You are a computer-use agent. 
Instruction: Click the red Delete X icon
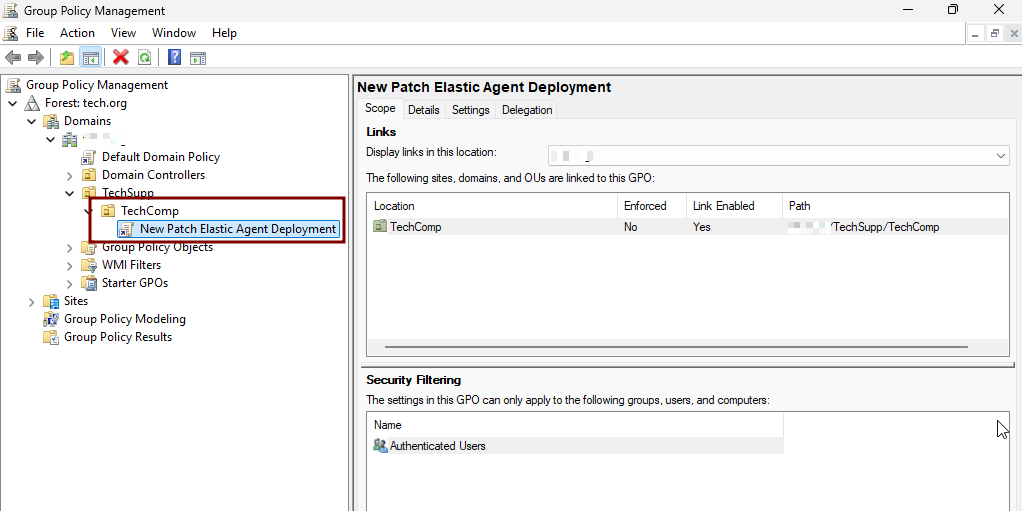click(121, 58)
